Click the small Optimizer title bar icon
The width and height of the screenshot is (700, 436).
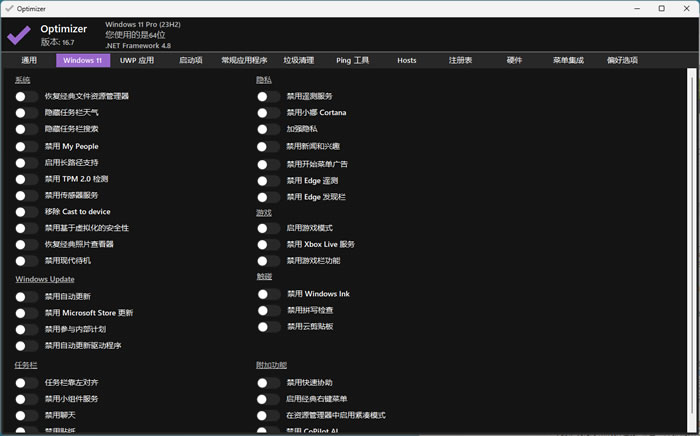9,8
